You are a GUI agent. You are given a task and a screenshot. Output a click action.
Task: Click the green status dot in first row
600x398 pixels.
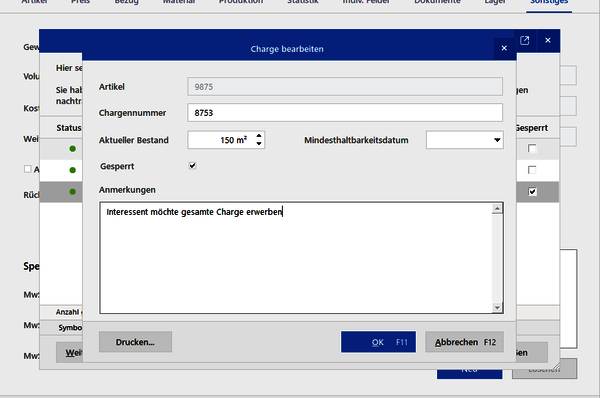72,148
